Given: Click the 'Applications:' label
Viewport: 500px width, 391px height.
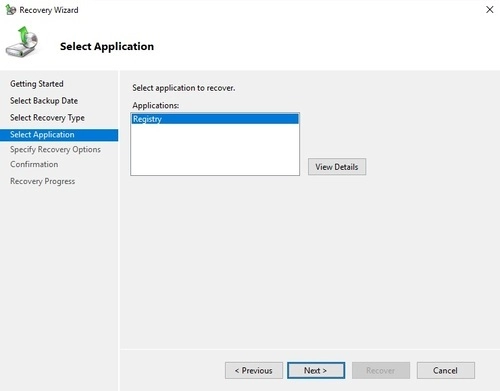Looking at the screenshot, I should [x=156, y=105].
